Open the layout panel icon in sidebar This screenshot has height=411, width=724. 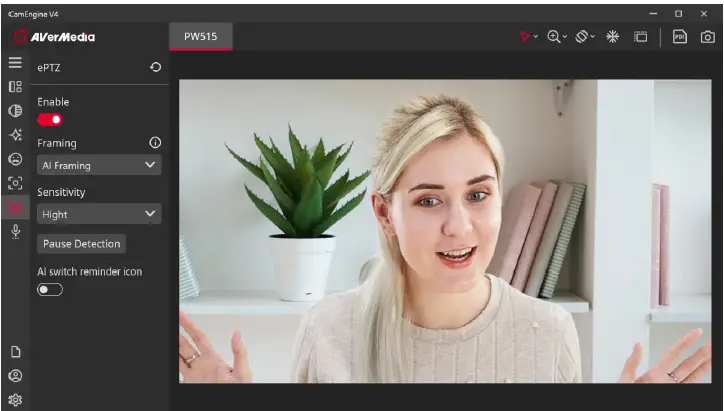point(15,86)
